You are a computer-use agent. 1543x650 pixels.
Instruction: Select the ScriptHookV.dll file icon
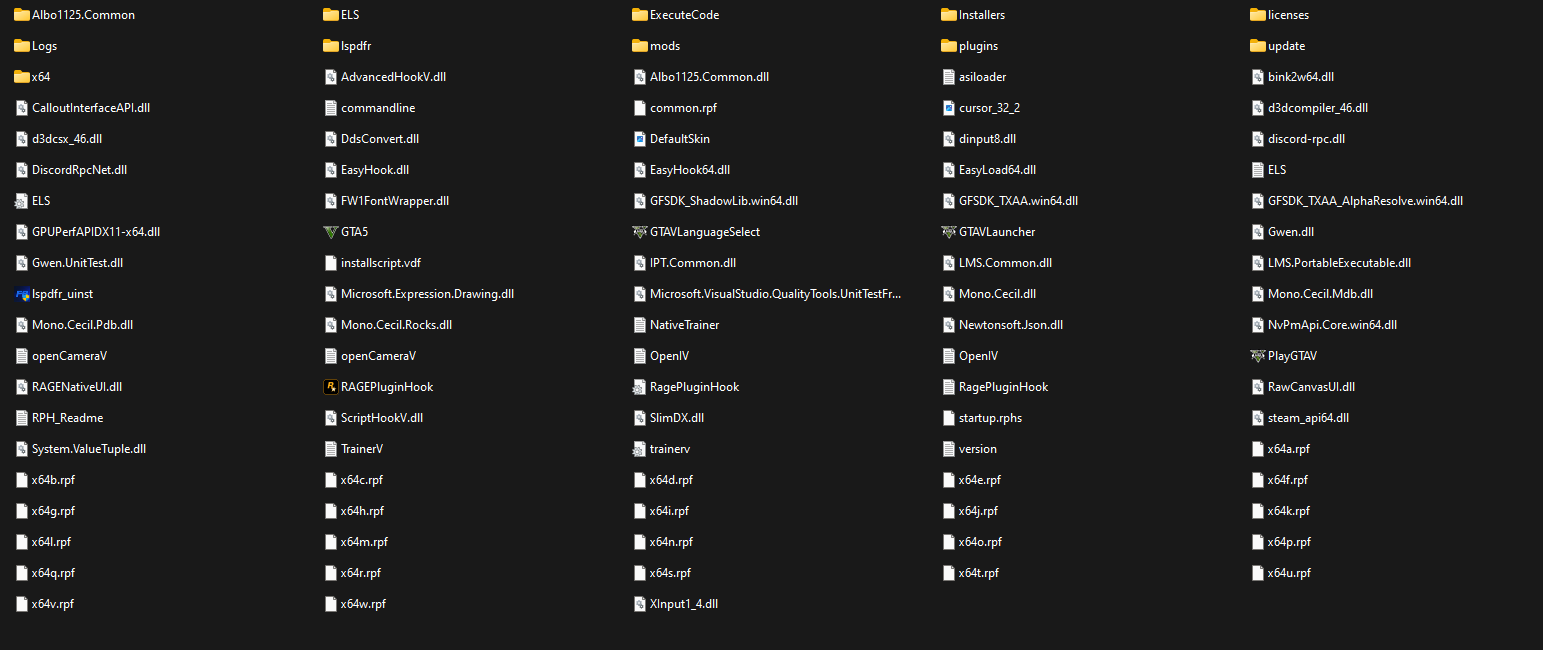pos(331,418)
